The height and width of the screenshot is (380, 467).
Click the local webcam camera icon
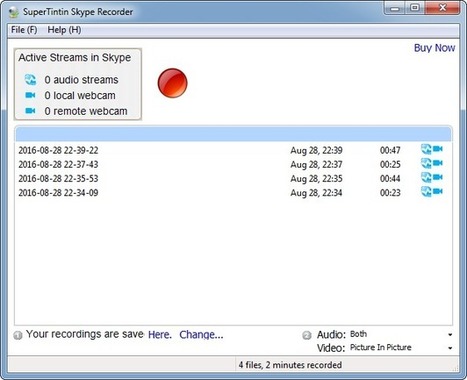tap(30, 95)
